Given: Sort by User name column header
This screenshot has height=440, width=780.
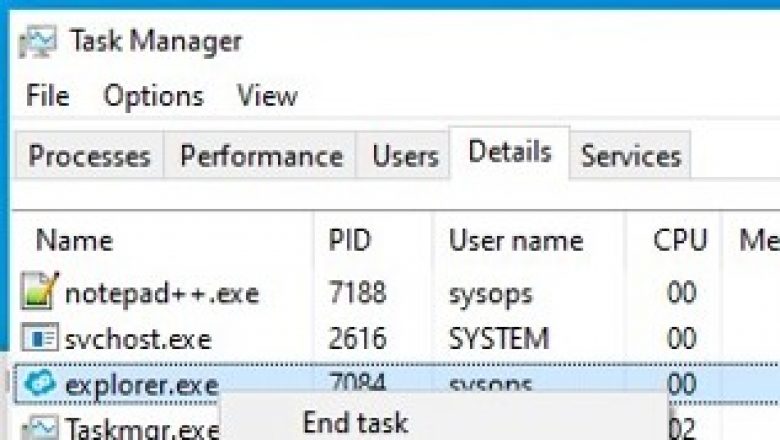Looking at the screenshot, I should pyautogui.click(x=515, y=240).
